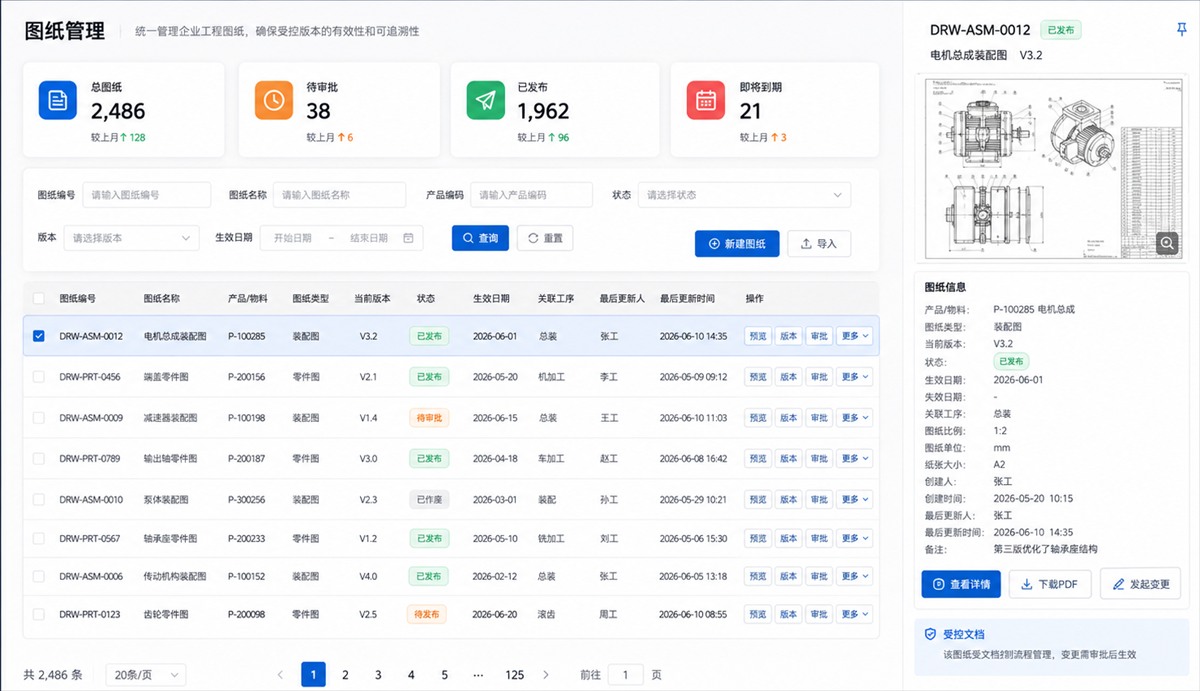Image resolution: width=1200 pixels, height=691 pixels.
Task: Click the pin icon in detail panel header
Action: pos(1181,30)
